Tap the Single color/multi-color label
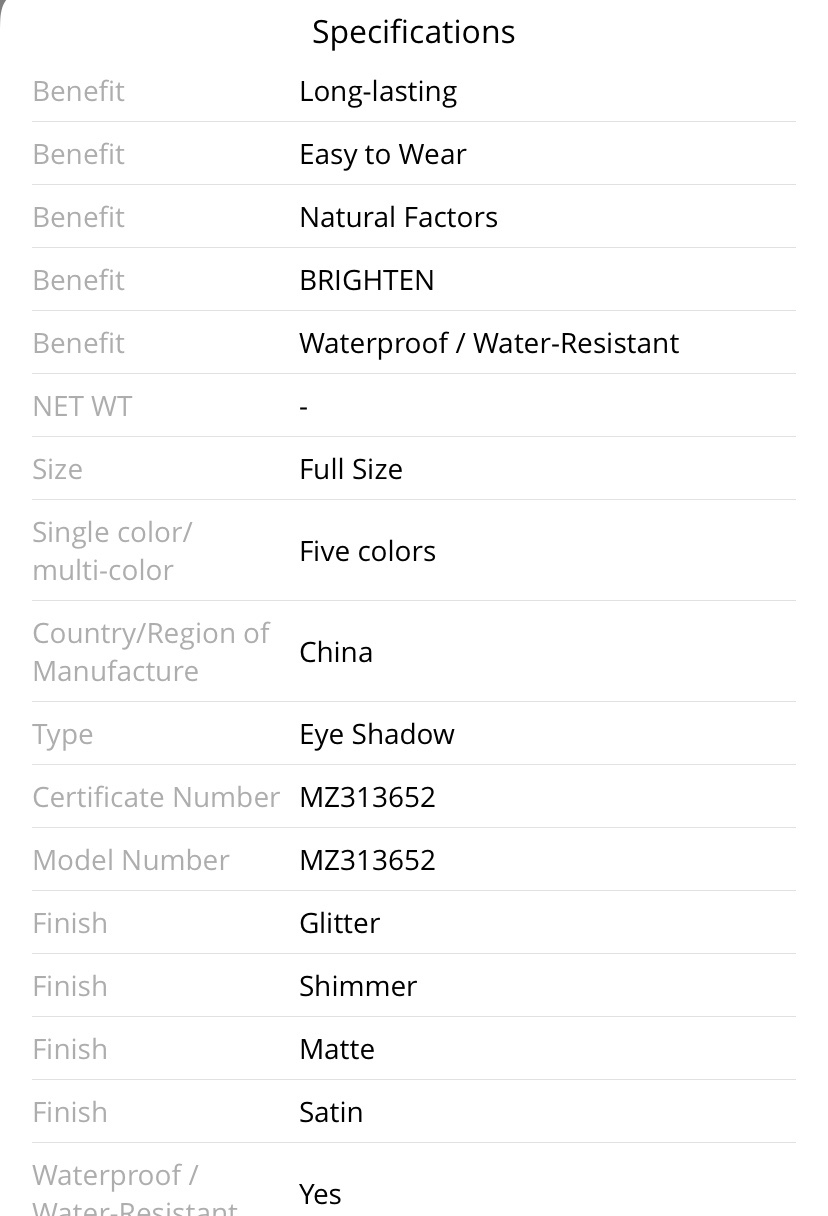828x1216 pixels. click(112, 551)
